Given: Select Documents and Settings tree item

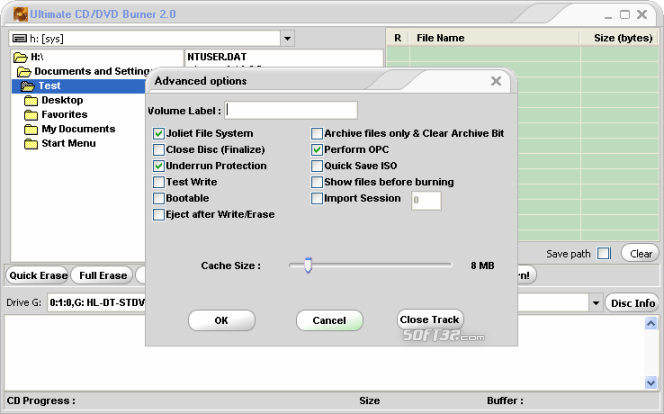Looking at the screenshot, I should [x=92, y=71].
